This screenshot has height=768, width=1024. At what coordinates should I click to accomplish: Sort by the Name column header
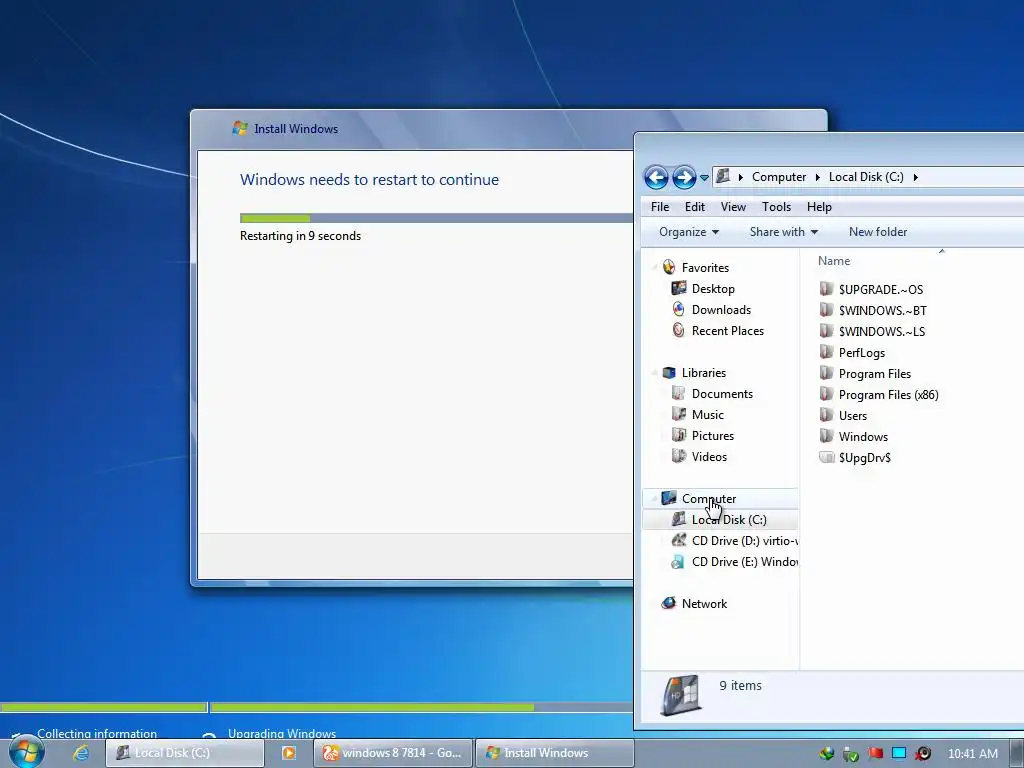pos(834,261)
